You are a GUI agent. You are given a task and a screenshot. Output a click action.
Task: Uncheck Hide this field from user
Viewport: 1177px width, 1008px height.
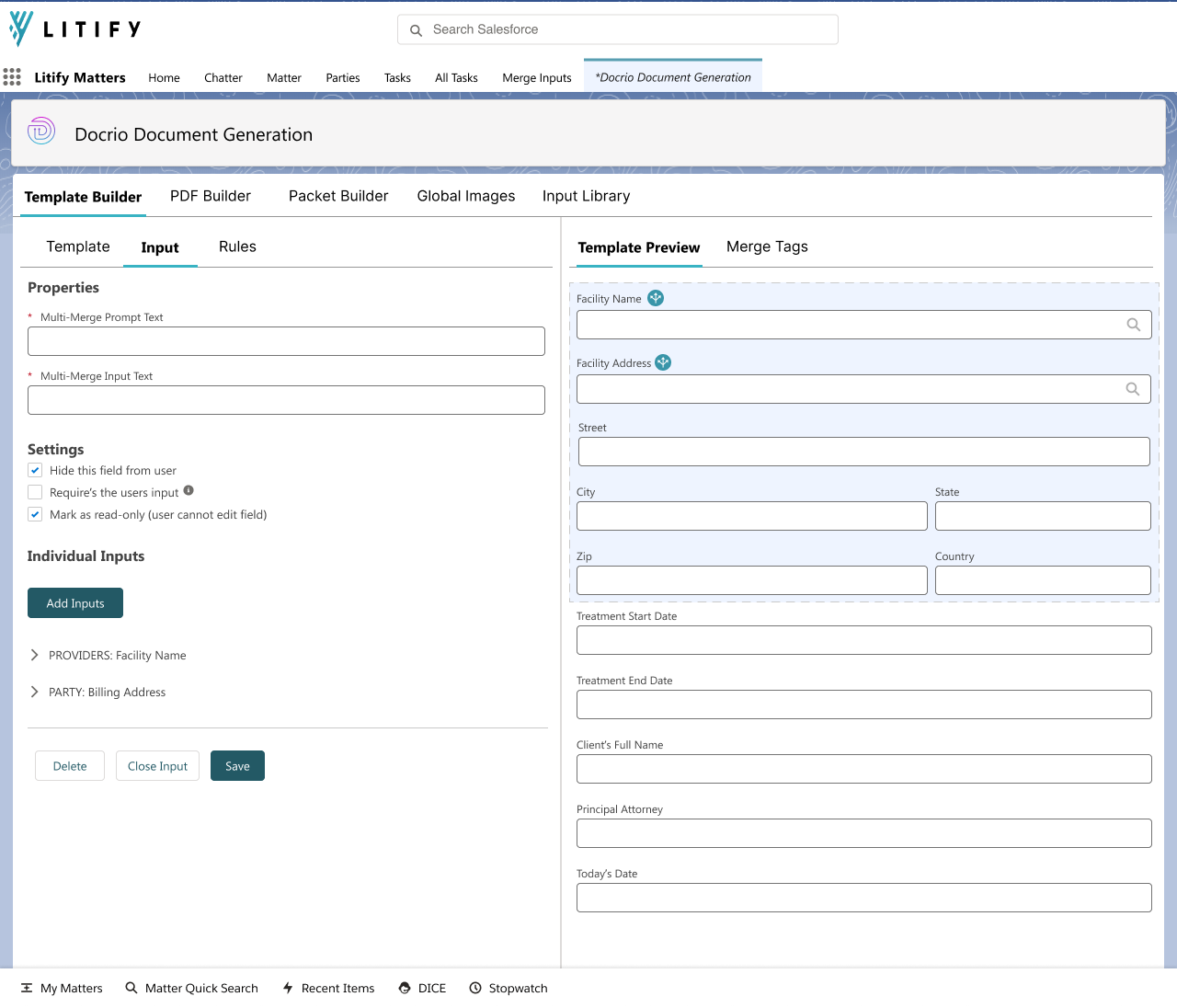coord(35,470)
